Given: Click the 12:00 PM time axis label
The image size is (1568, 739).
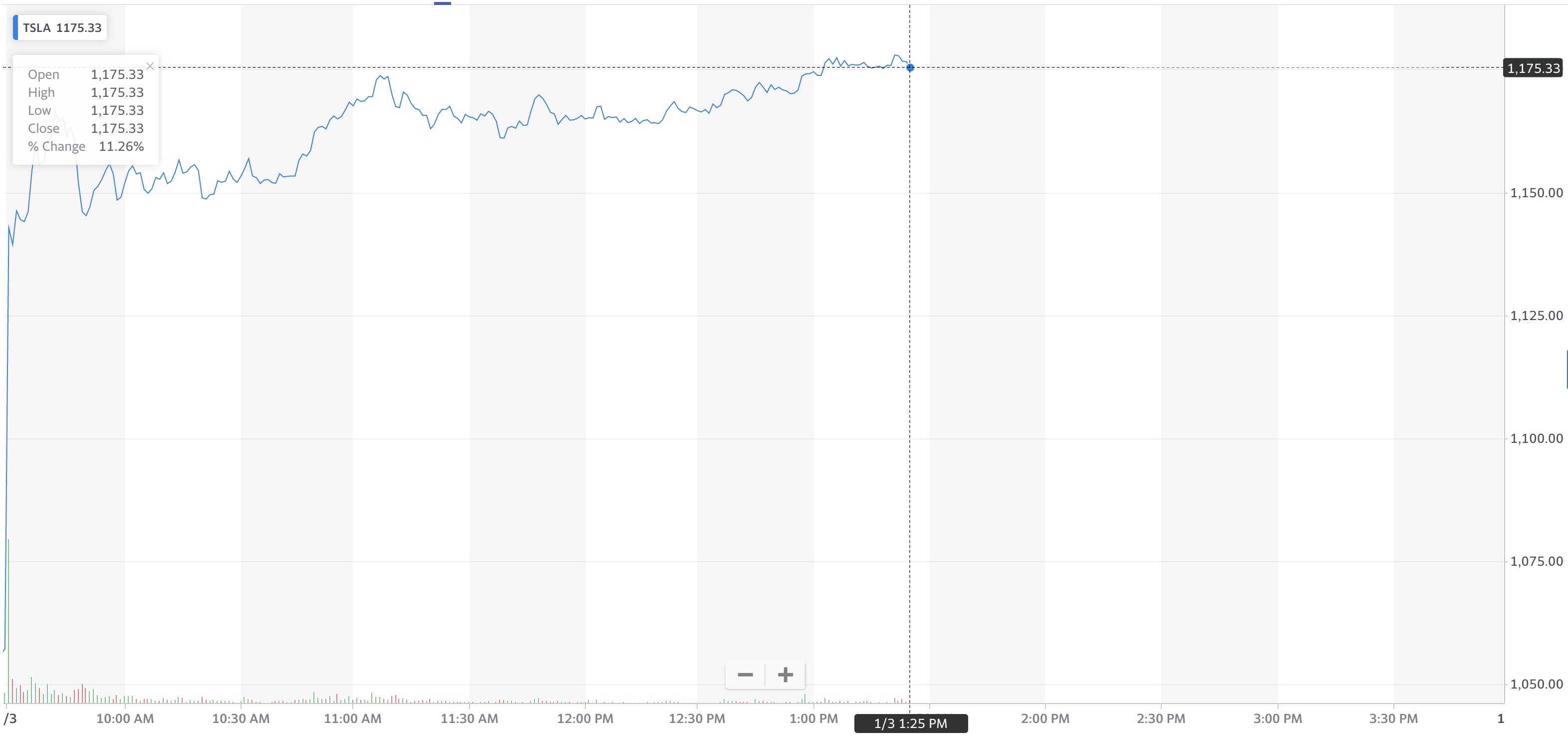Looking at the screenshot, I should coord(585,719).
